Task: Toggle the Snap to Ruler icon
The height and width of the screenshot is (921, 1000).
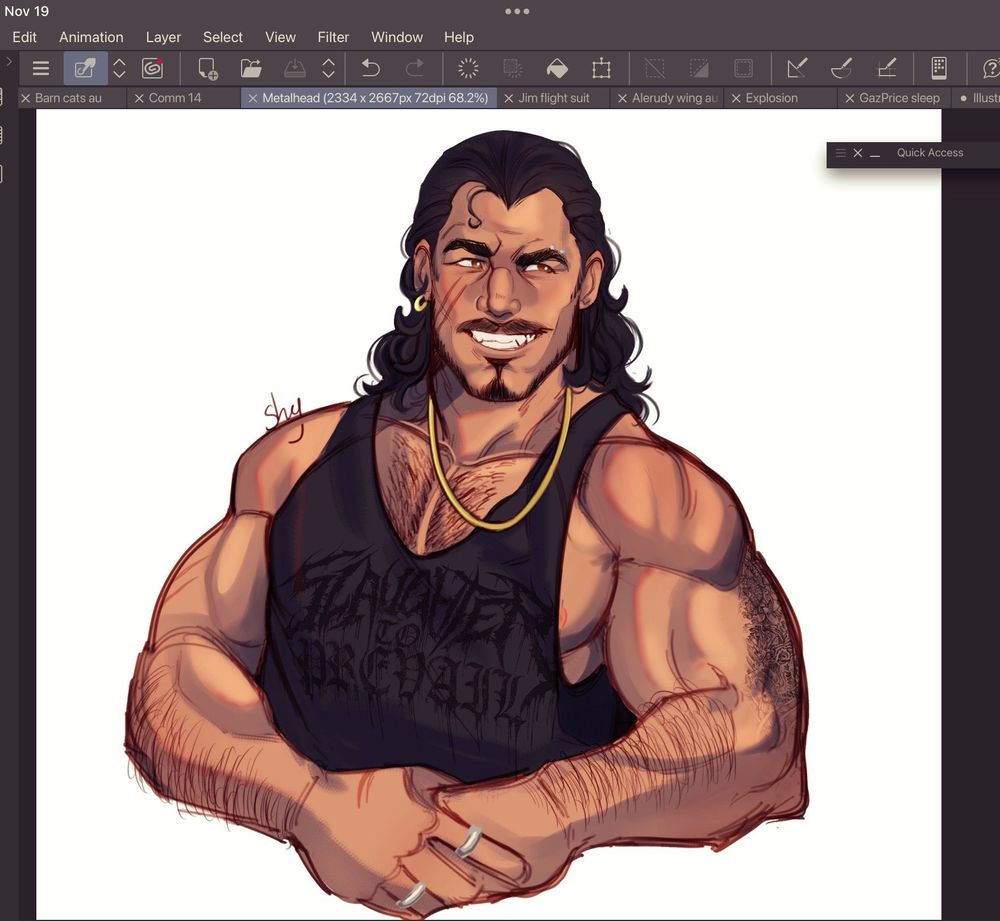Action: (x=797, y=68)
